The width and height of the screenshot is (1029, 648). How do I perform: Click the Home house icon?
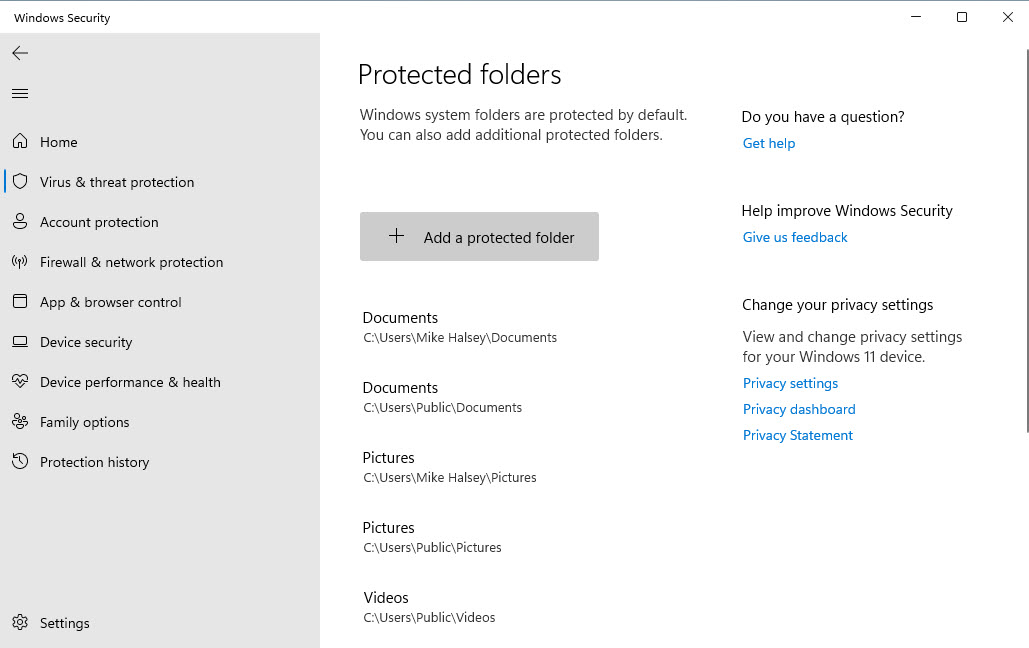tap(20, 142)
